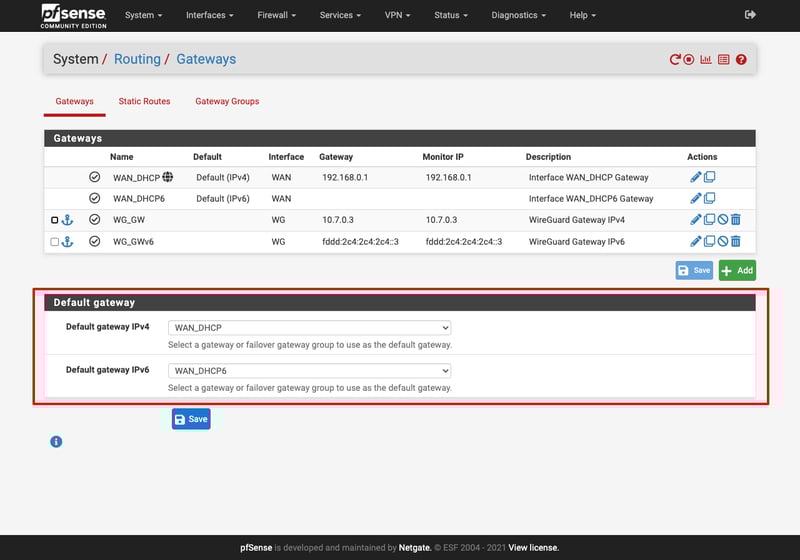This screenshot has width=800, height=560.
Task: Switch to the Static Routes tab
Action: 144,101
